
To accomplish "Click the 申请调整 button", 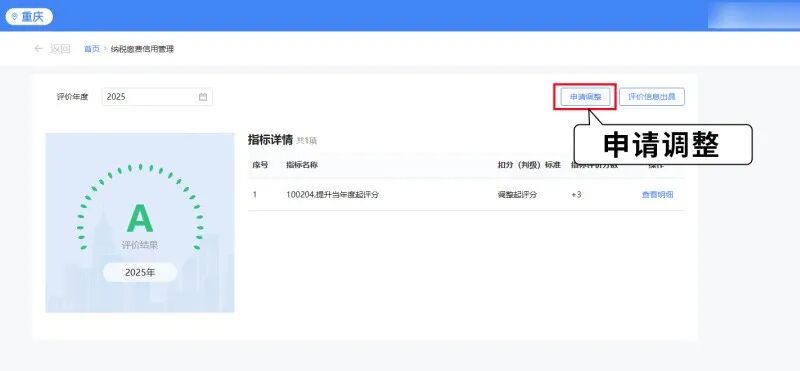I will pos(585,96).
